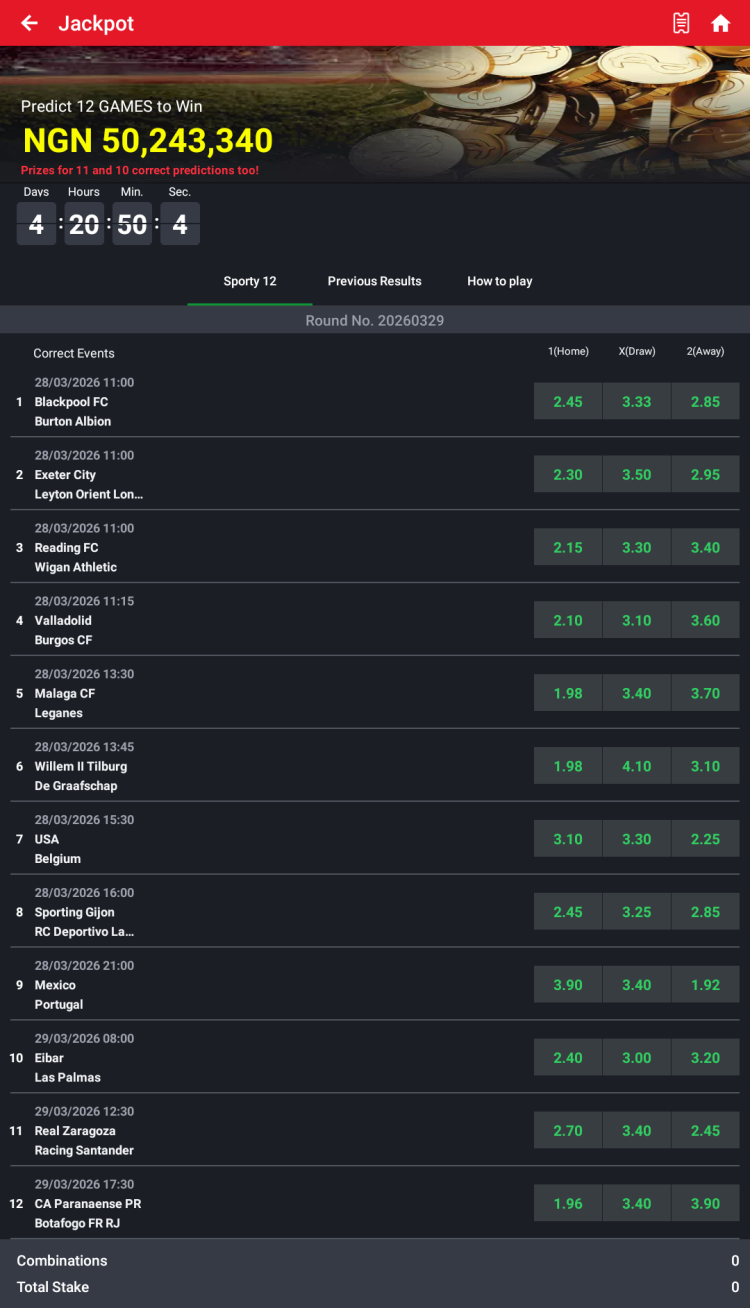Choose away 3.10 for De Graafschap

point(705,767)
